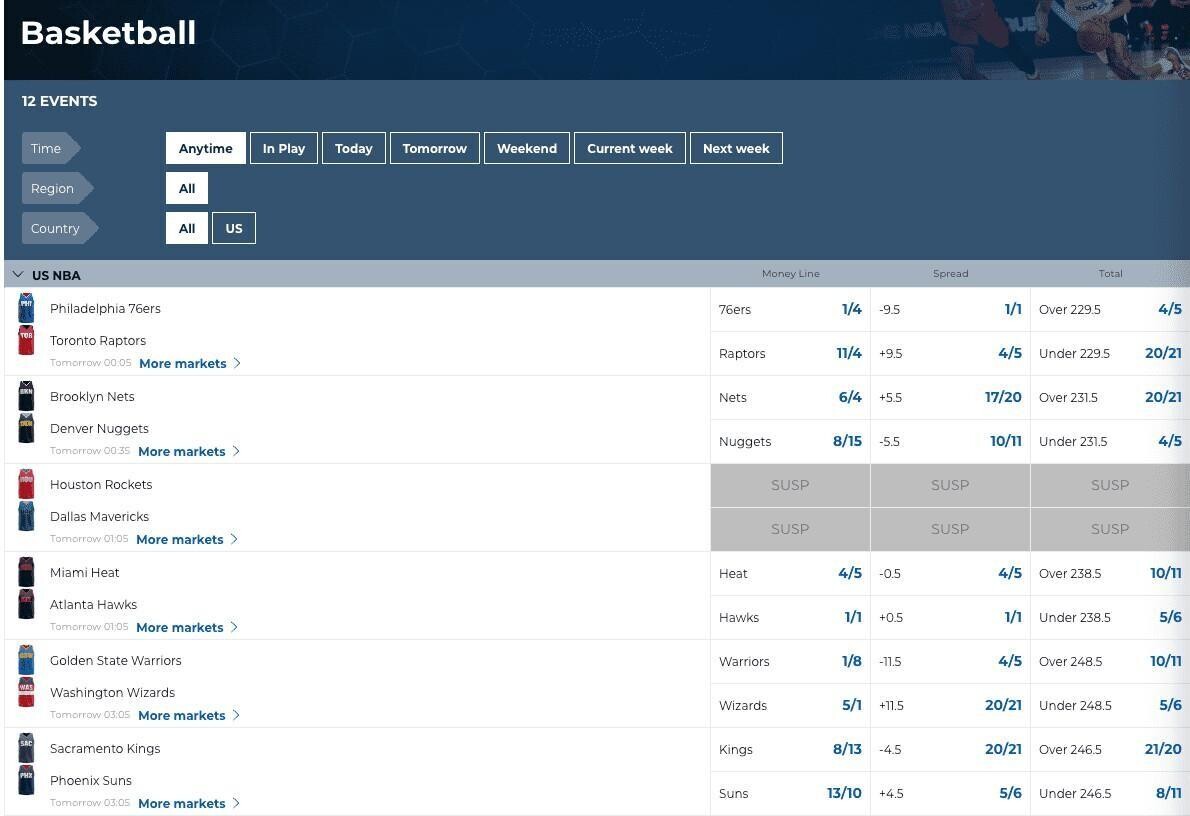Viewport: 1190px width, 816px height.
Task: Select the All region filter
Action: pos(187,188)
